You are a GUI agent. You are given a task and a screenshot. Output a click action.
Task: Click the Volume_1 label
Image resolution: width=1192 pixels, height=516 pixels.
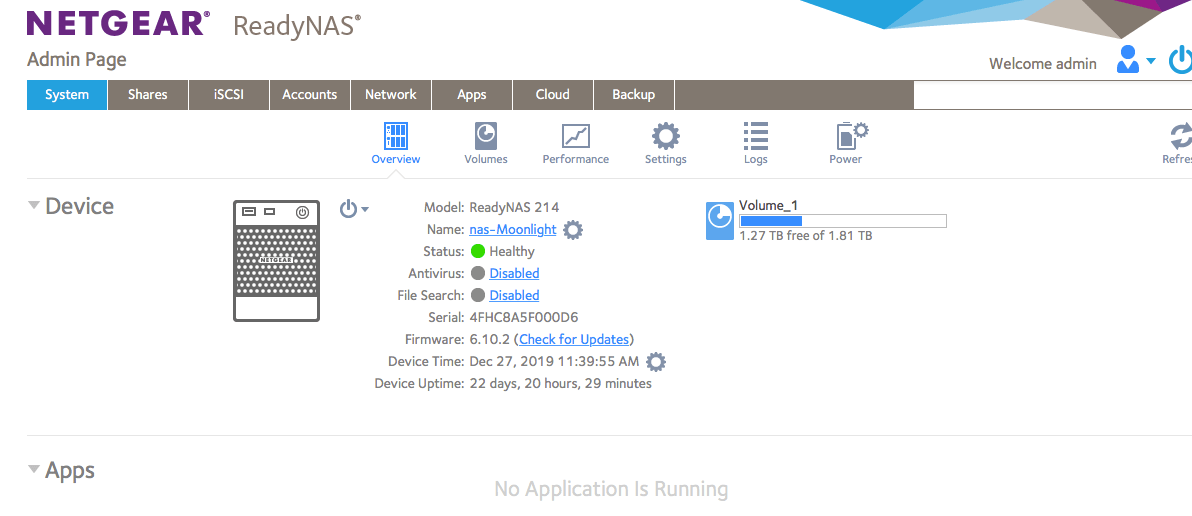tap(769, 206)
